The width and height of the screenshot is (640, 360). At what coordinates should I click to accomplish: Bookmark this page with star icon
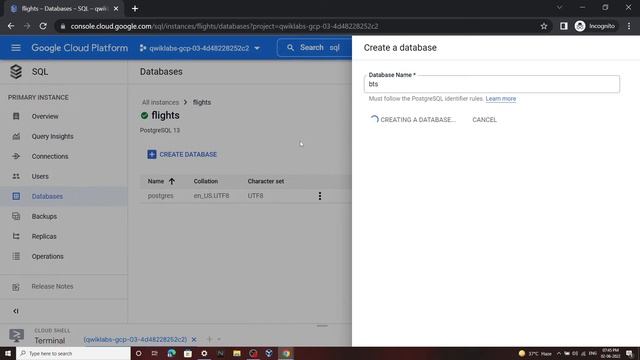coord(544,26)
